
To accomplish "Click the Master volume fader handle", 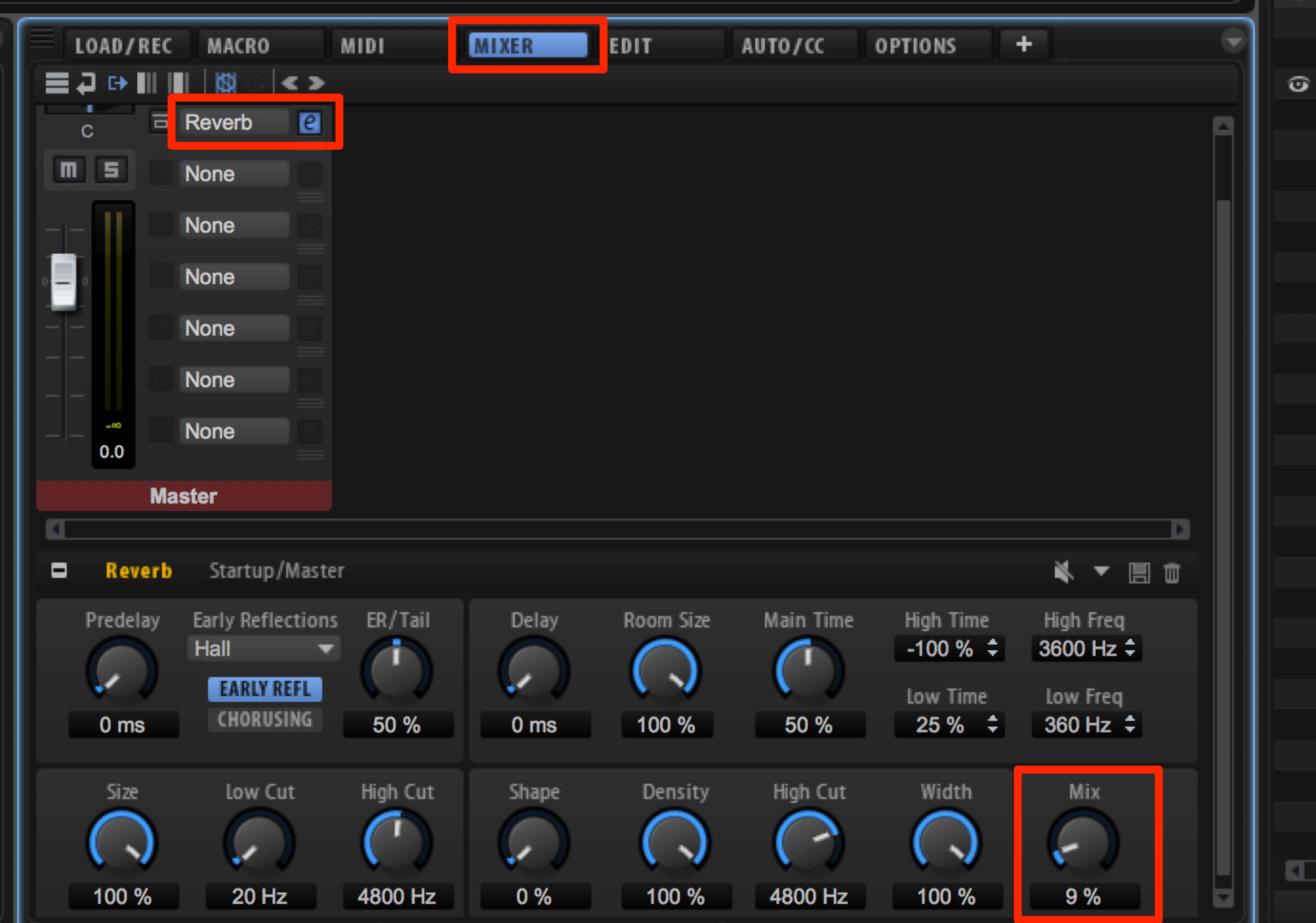I will pos(63,282).
